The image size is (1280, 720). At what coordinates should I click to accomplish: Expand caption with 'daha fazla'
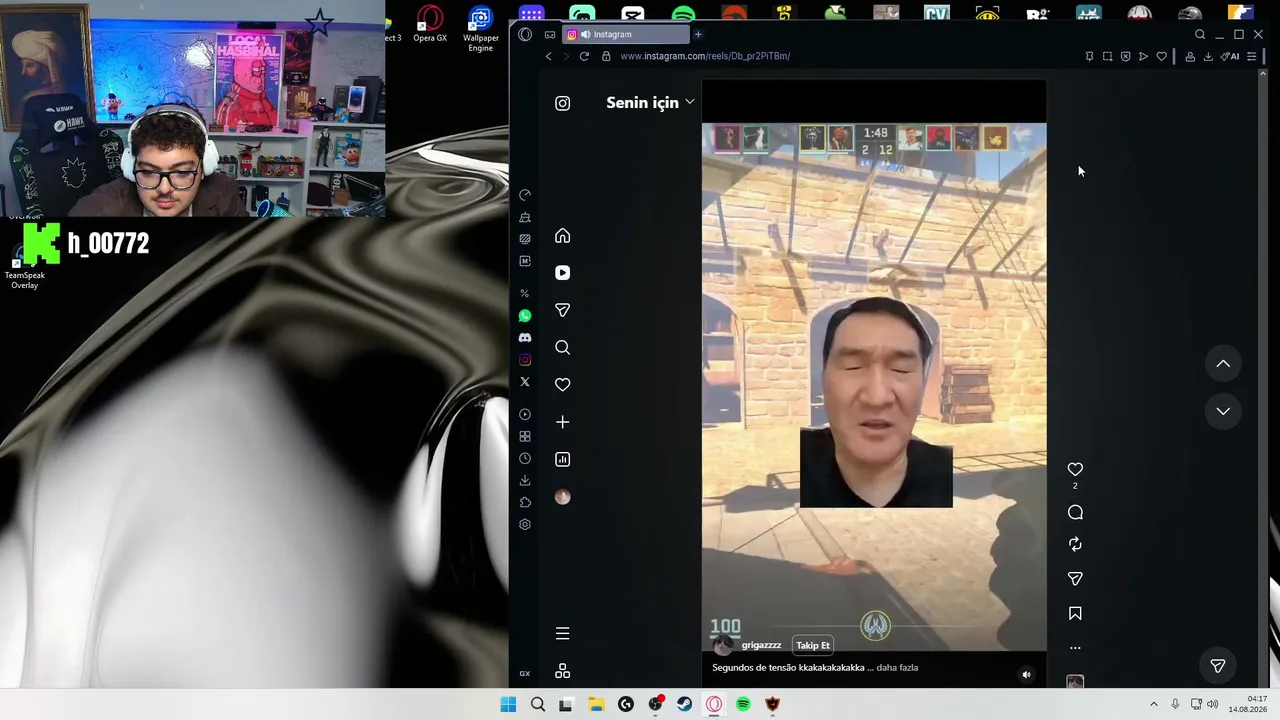pyautogui.click(x=897, y=668)
